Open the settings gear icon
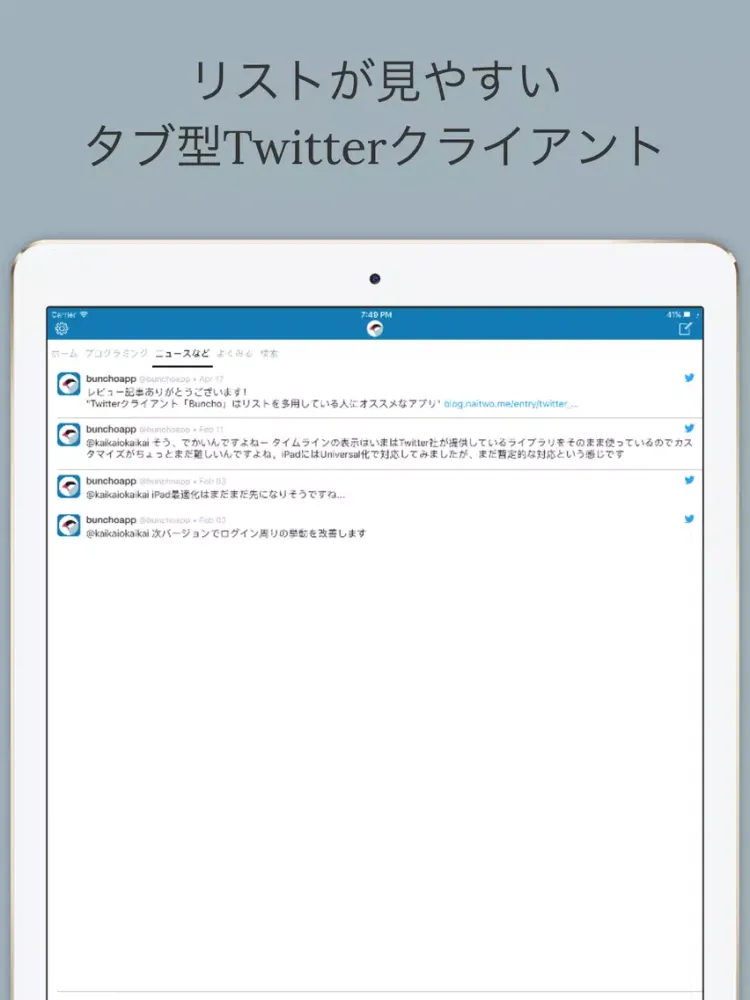 [61, 329]
